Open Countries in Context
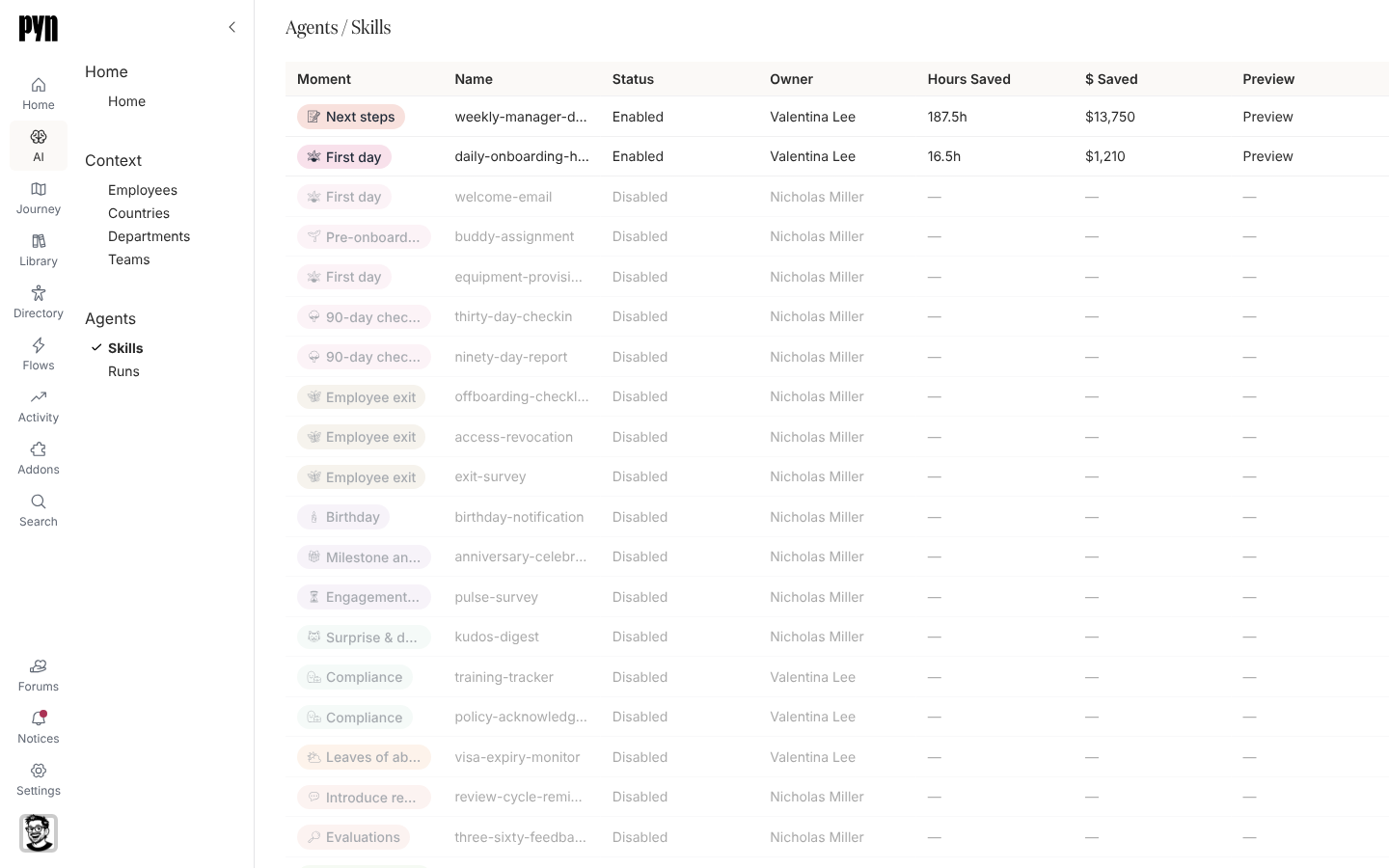This screenshot has width=1389, height=868. (139, 213)
